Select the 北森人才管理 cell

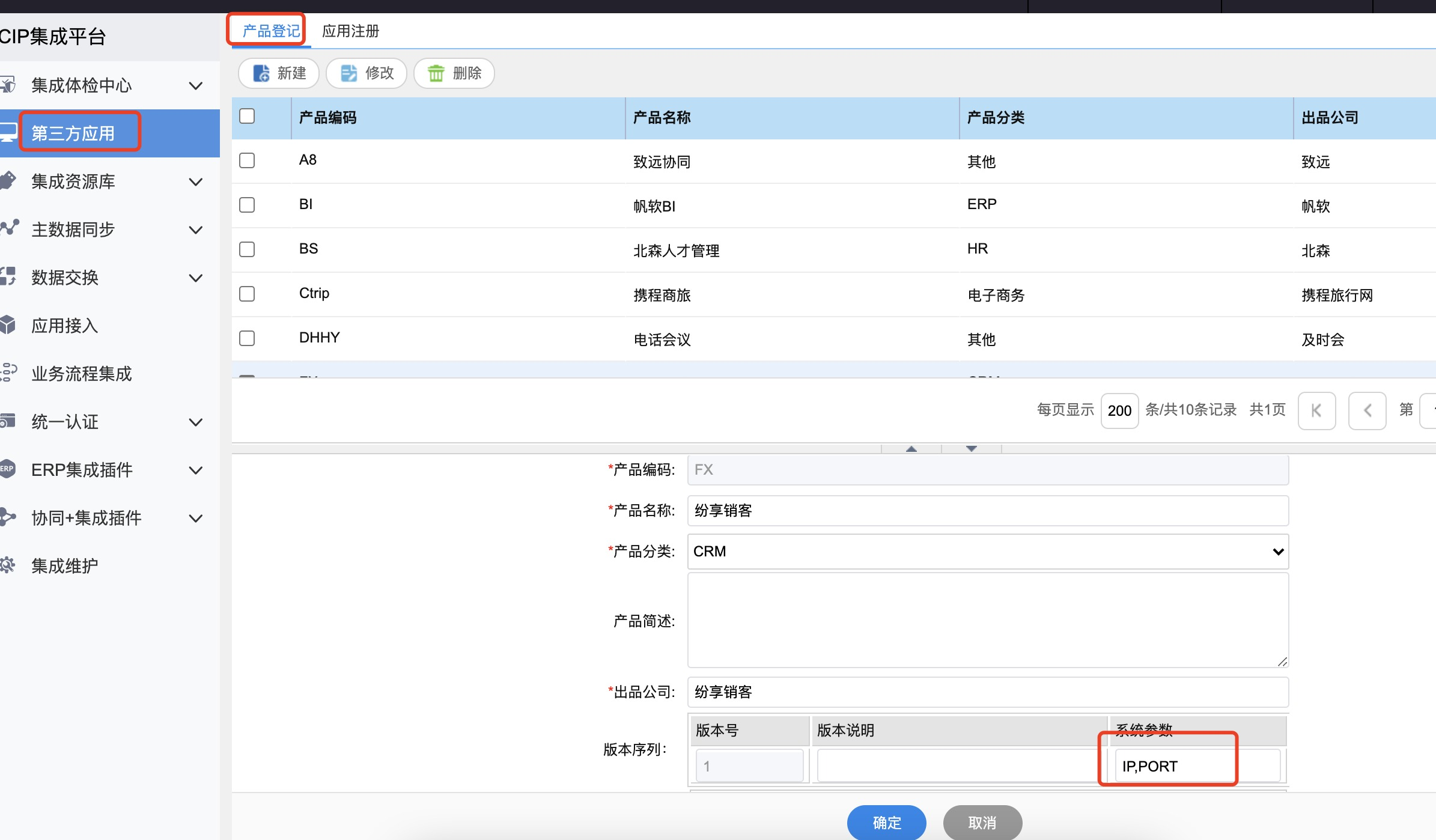pyautogui.click(x=677, y=251)
